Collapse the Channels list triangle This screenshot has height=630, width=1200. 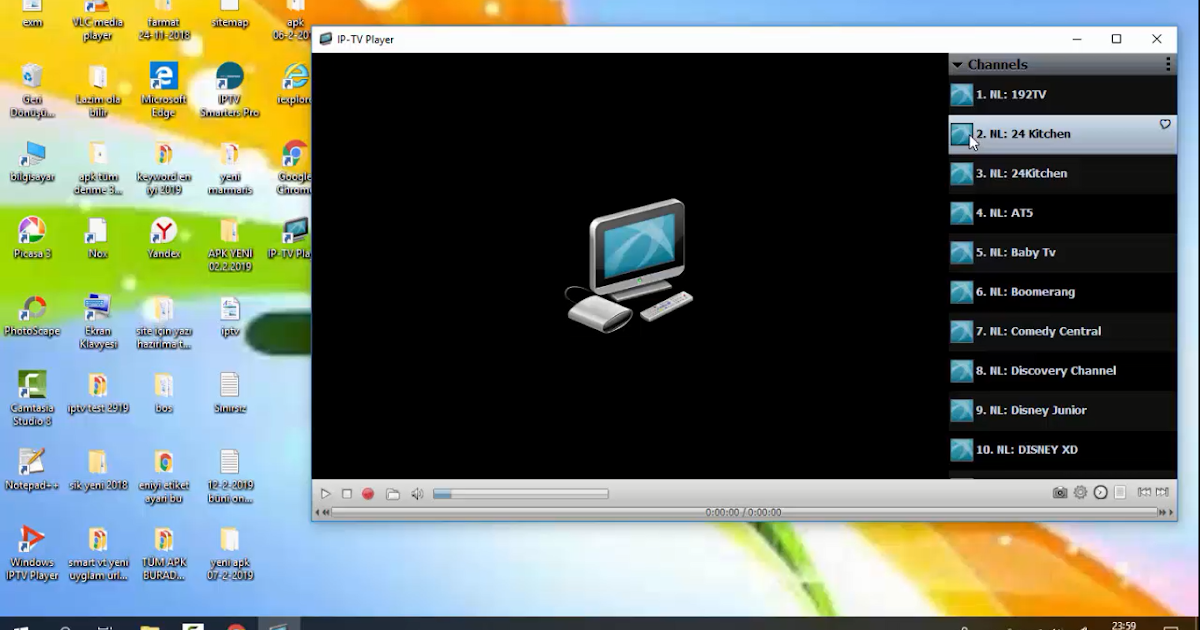coord(957,64)
